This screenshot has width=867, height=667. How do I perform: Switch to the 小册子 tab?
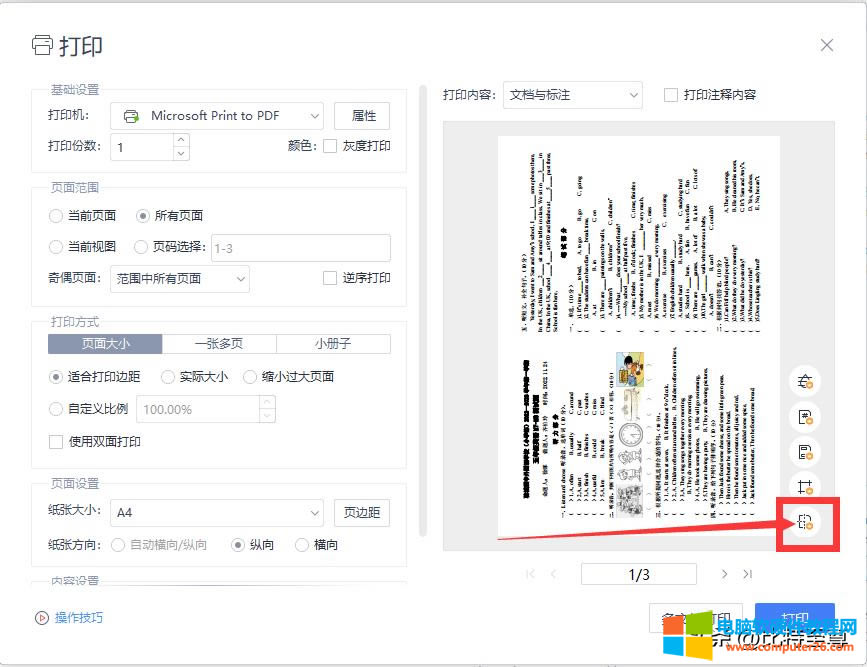333,343
